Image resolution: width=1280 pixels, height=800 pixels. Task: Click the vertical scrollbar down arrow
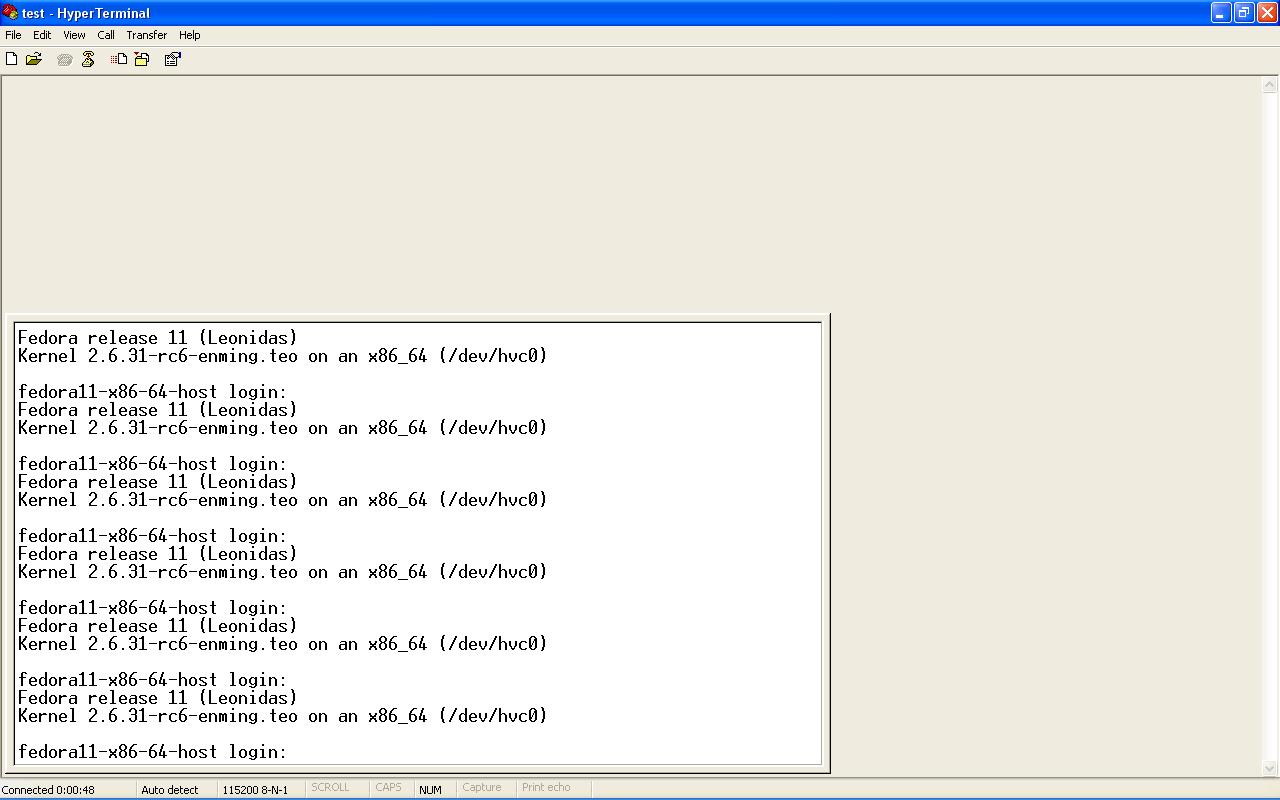[1271, 768]
